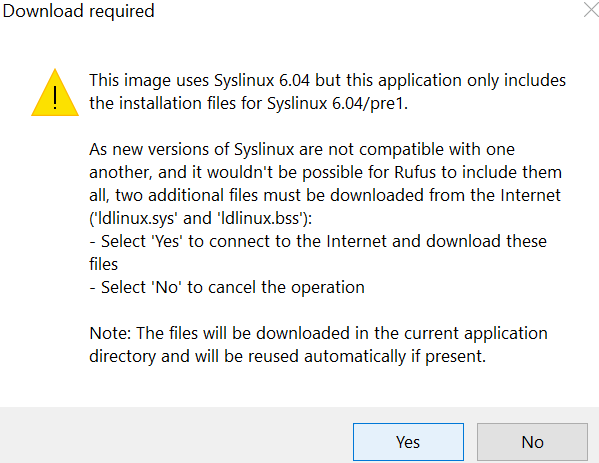
Task: Confirm the download with the Yes button
Action: coord(408,442)
